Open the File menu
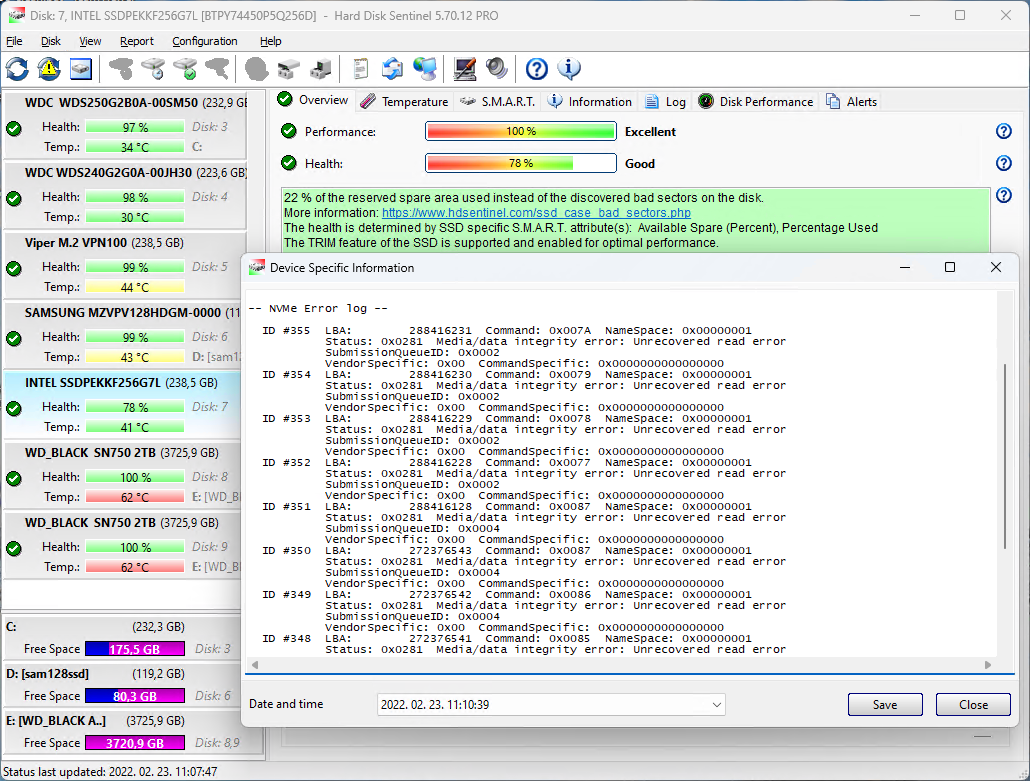The height and width of the screenshot is (781, 1030). point(14,41)
